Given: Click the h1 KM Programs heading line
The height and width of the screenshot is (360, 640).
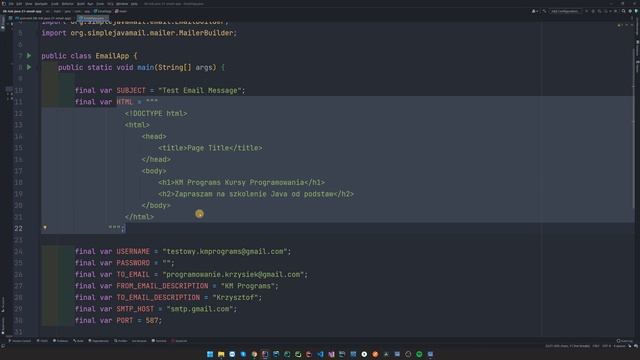Looking at the screenshot, I should click(242, 182).
